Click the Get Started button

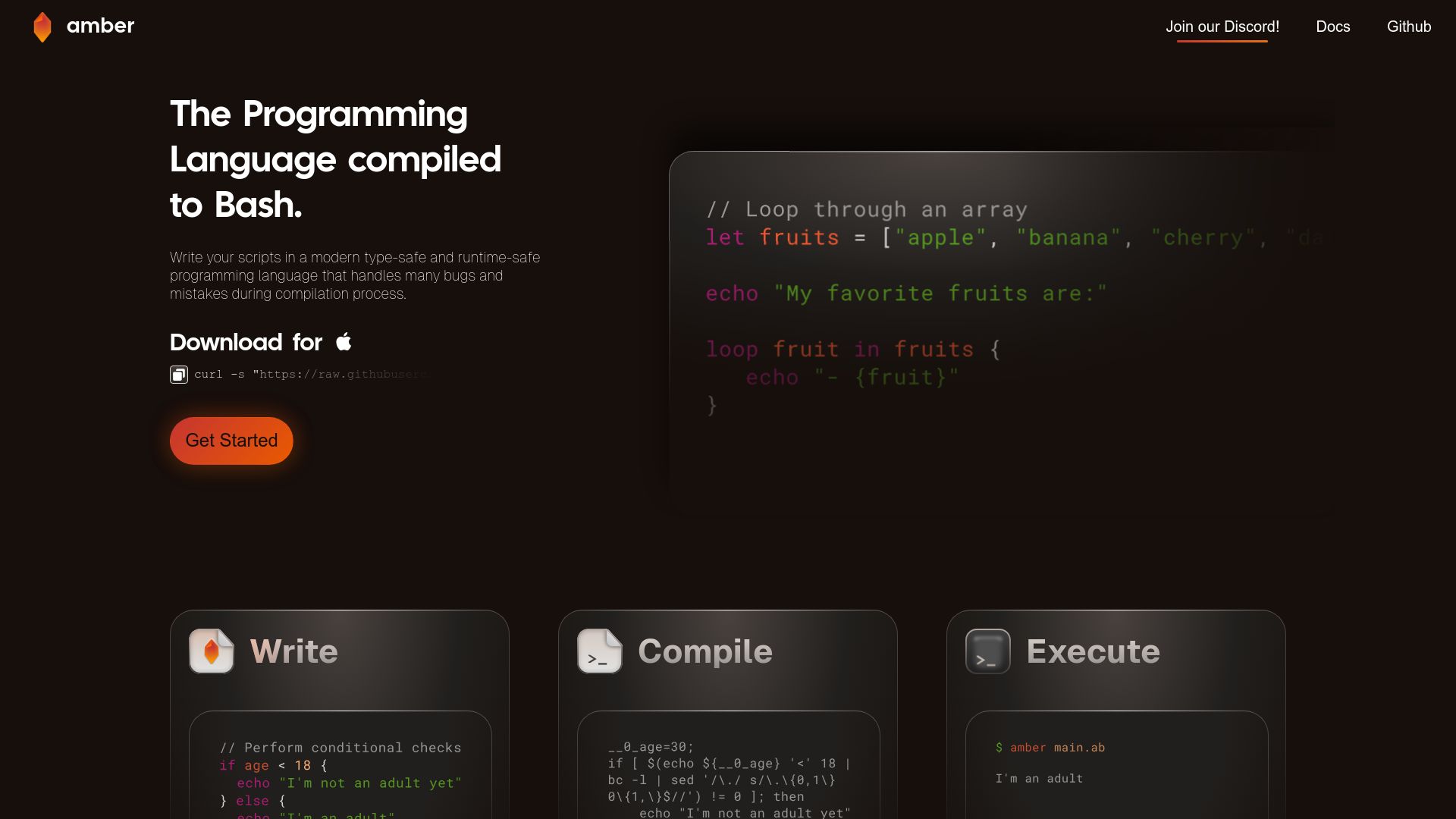pyautogui.click(x=231, y=441)
